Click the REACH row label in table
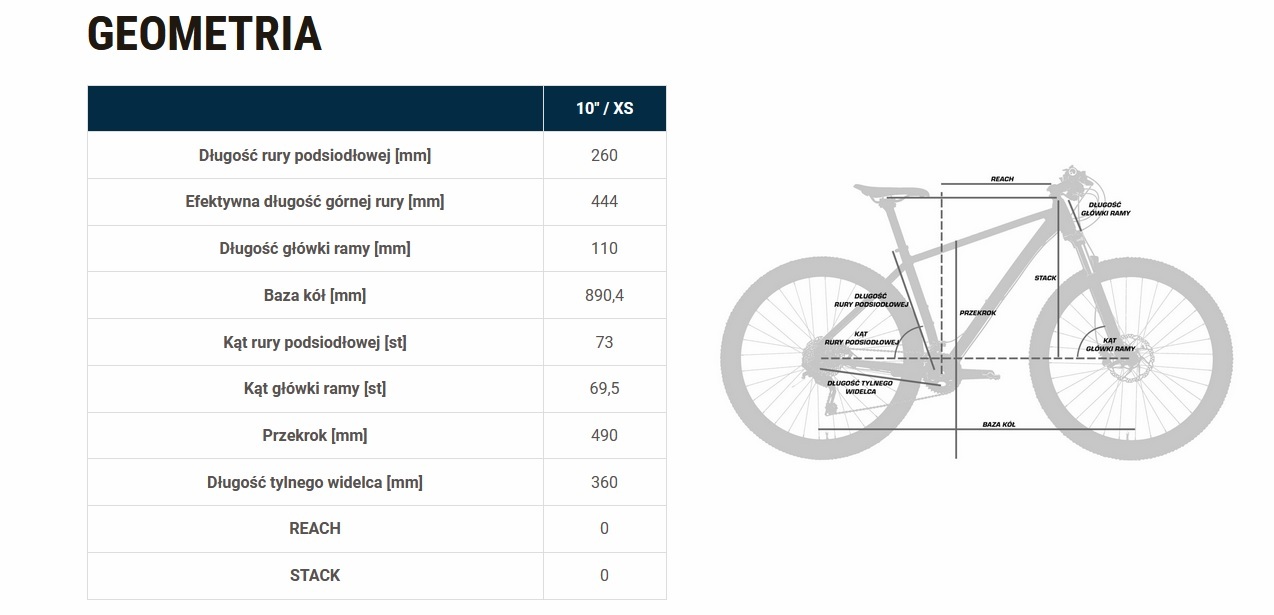Screen dimensions: 1274x615 click(315, 528)
